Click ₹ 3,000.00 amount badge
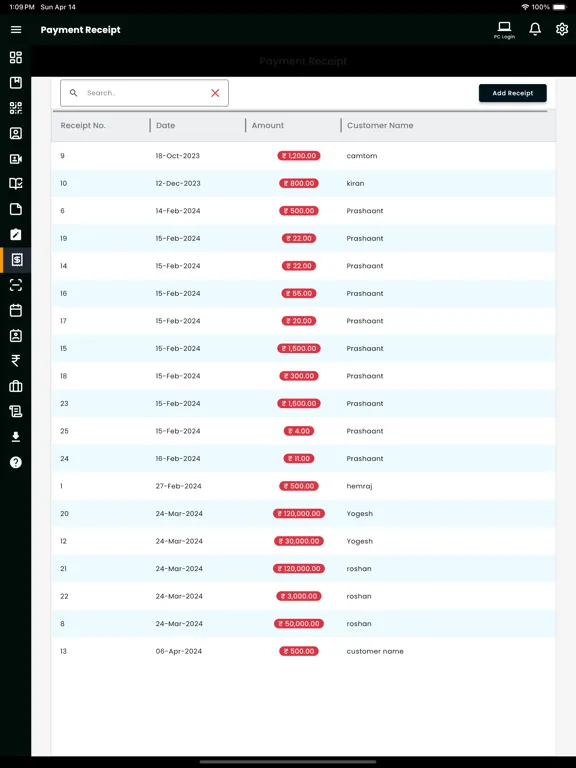Viewport: 576px width, 768px height. [x=299, y=596]
